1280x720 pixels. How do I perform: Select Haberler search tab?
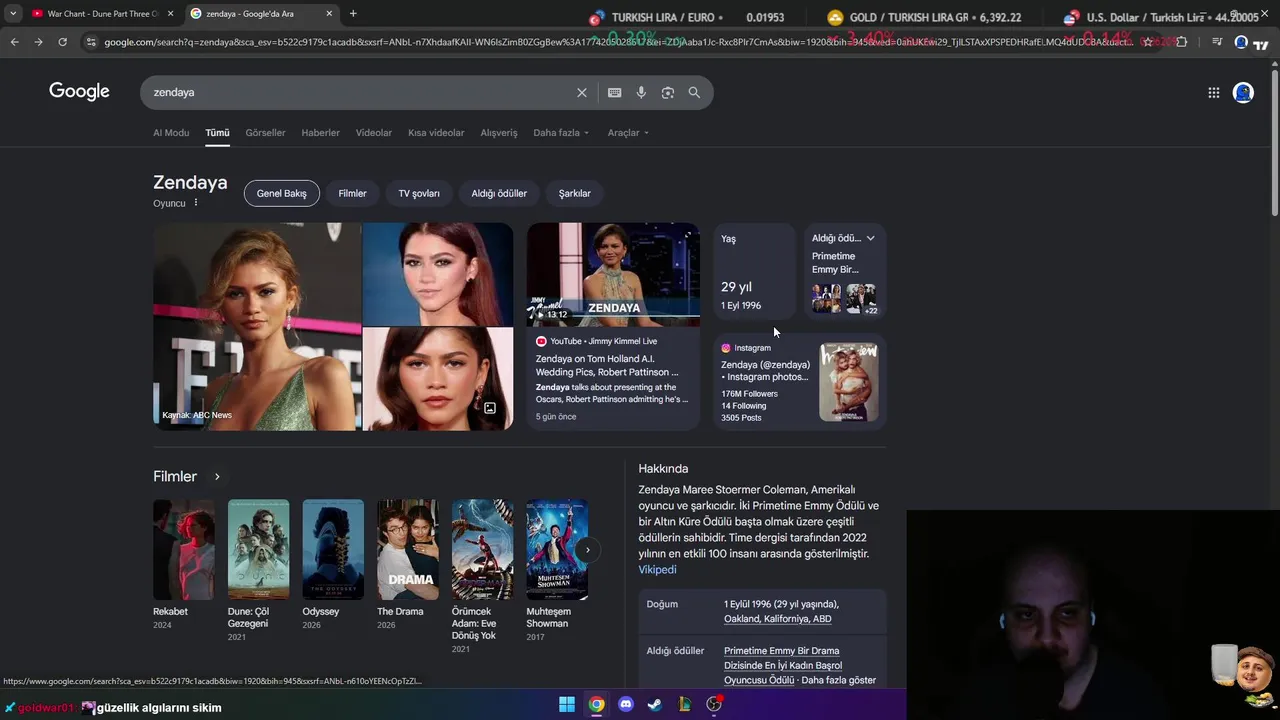(x=321, y=133)
